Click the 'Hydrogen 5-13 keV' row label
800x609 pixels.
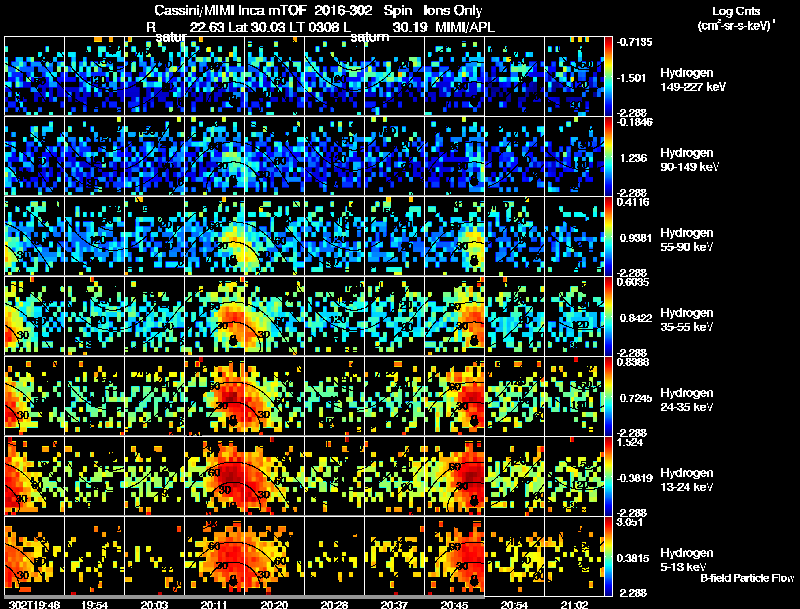(687, 560)
